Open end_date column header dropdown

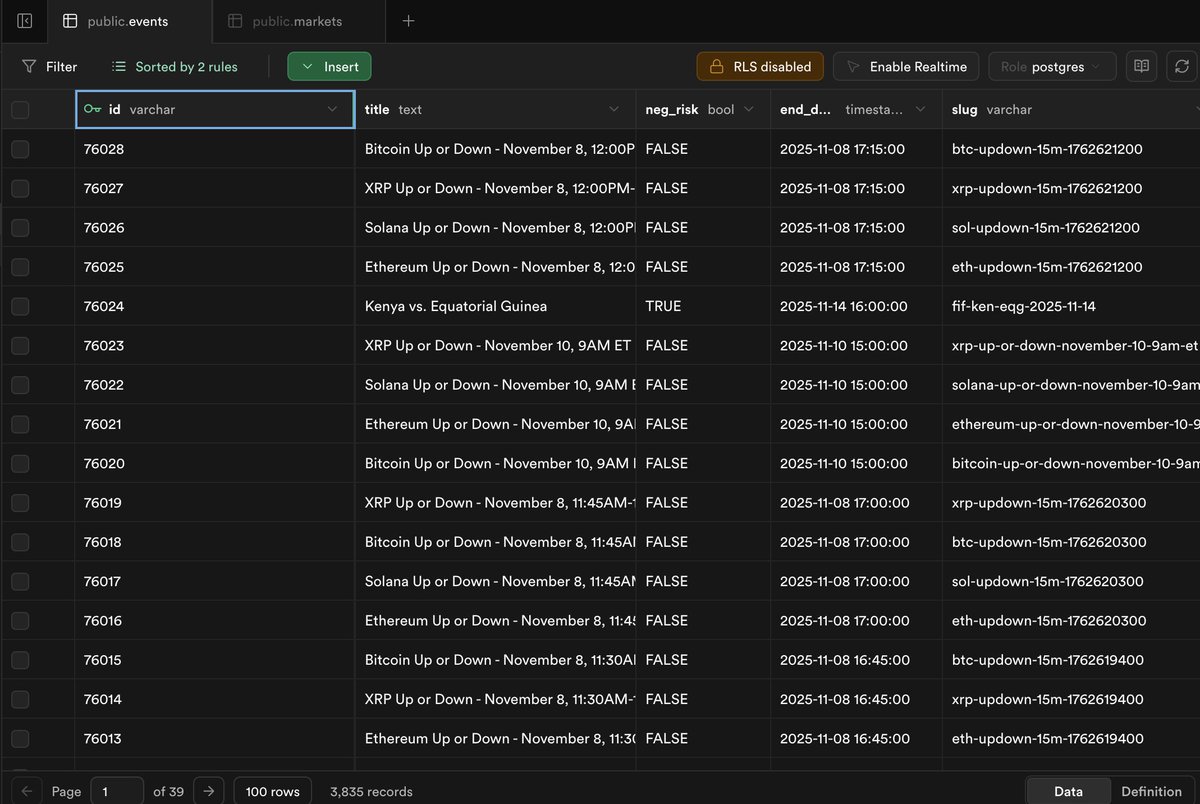(920, 109)
